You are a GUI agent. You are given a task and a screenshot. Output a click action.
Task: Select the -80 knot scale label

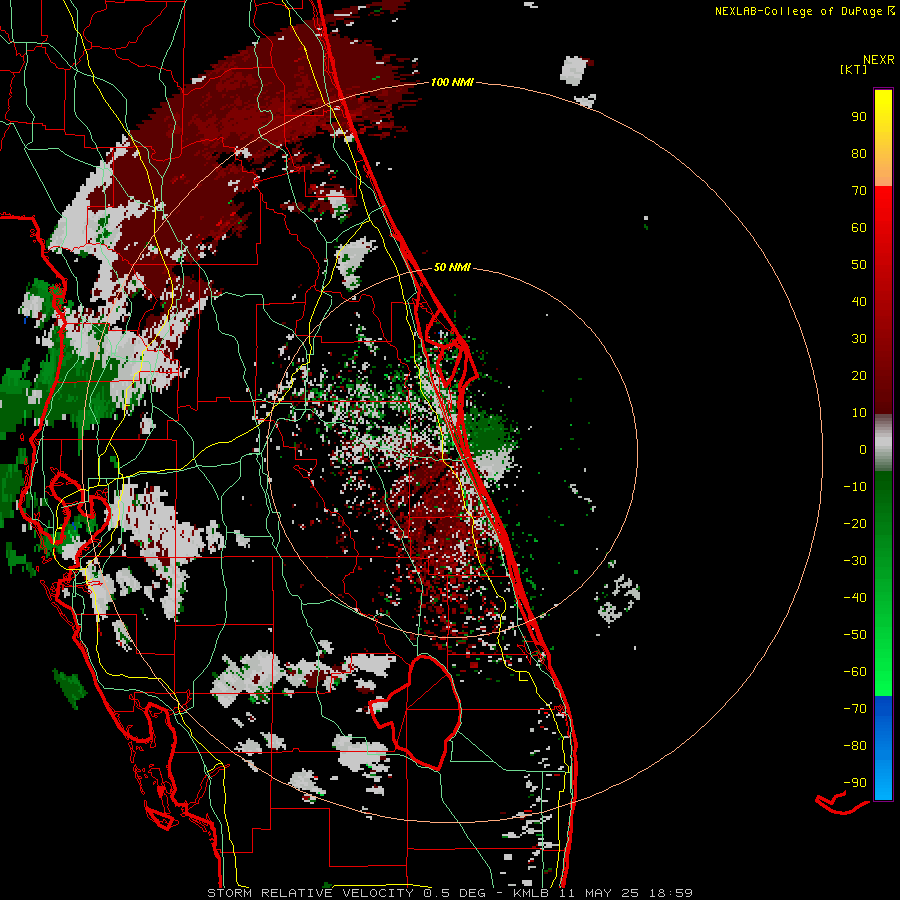pos(855,746)
